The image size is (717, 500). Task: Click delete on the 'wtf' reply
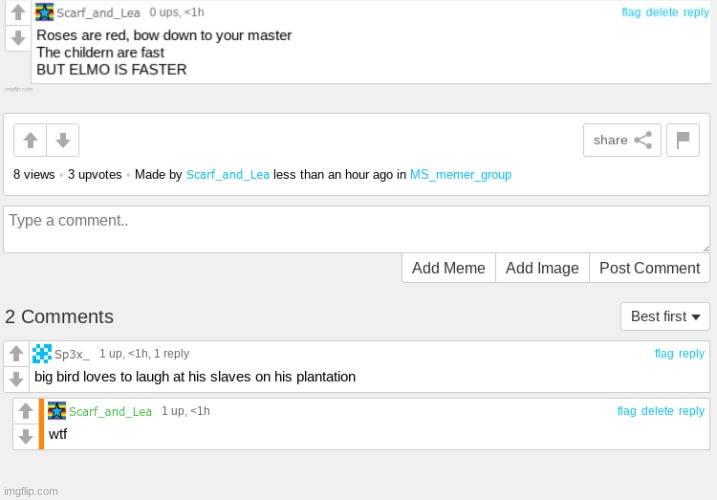click(657, 411)
